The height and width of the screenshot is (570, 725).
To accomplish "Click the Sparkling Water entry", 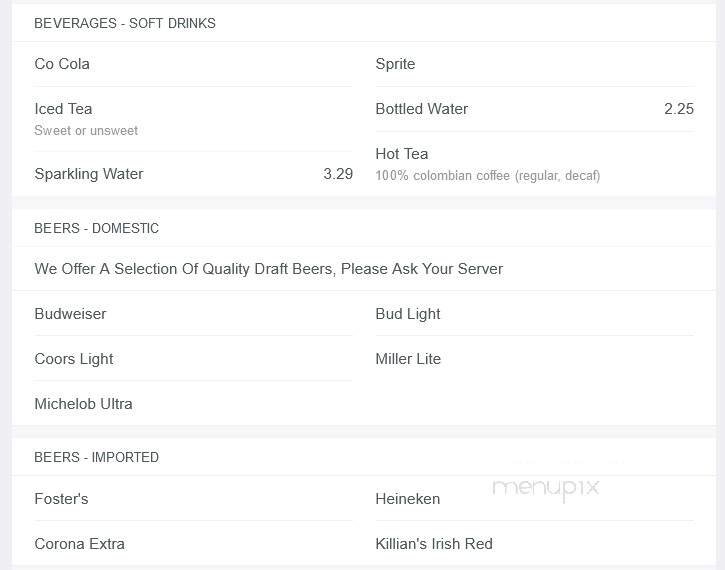I will [89, 174].
